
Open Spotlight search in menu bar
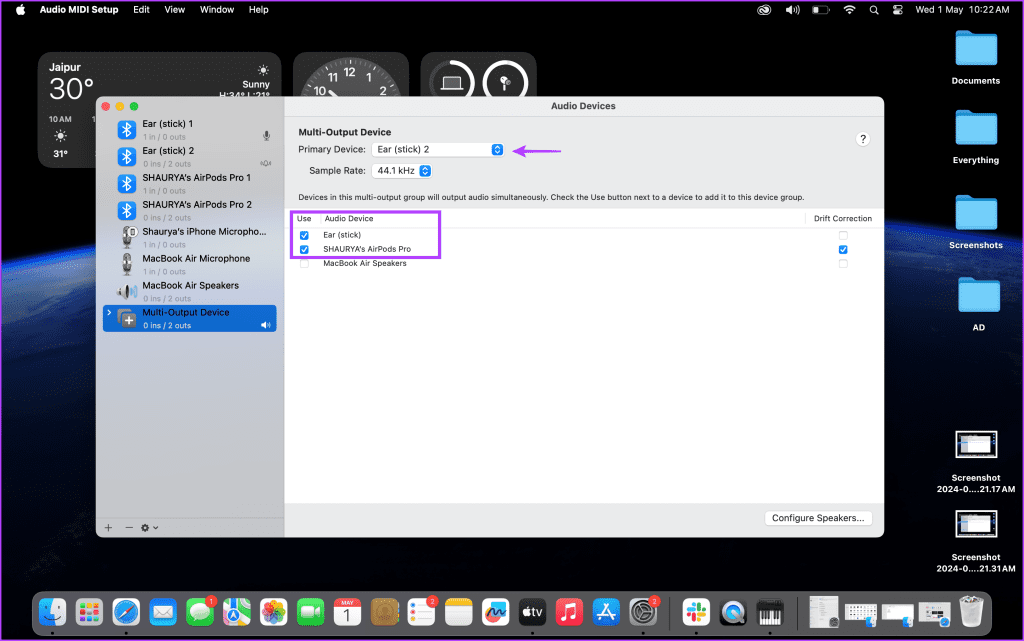(x=874, y=10)
